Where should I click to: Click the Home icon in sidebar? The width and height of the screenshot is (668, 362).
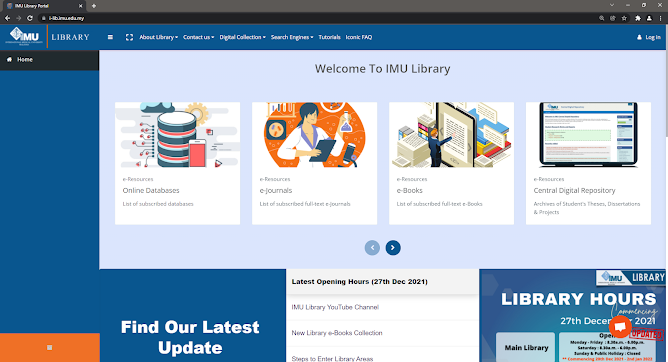pos(9,59)
